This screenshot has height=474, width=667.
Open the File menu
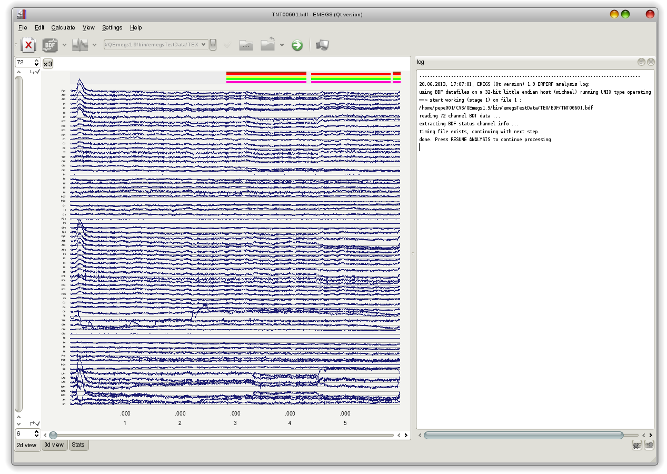(x=23, y=28)
